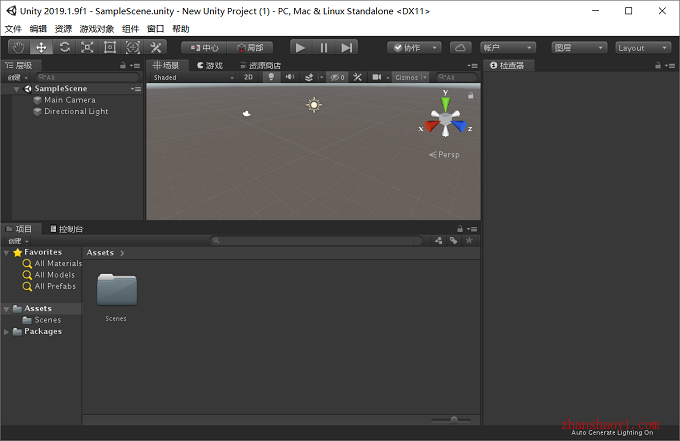The image size is (680, 441).
Task: Start Play mode
Action: (x=301, y=47)
